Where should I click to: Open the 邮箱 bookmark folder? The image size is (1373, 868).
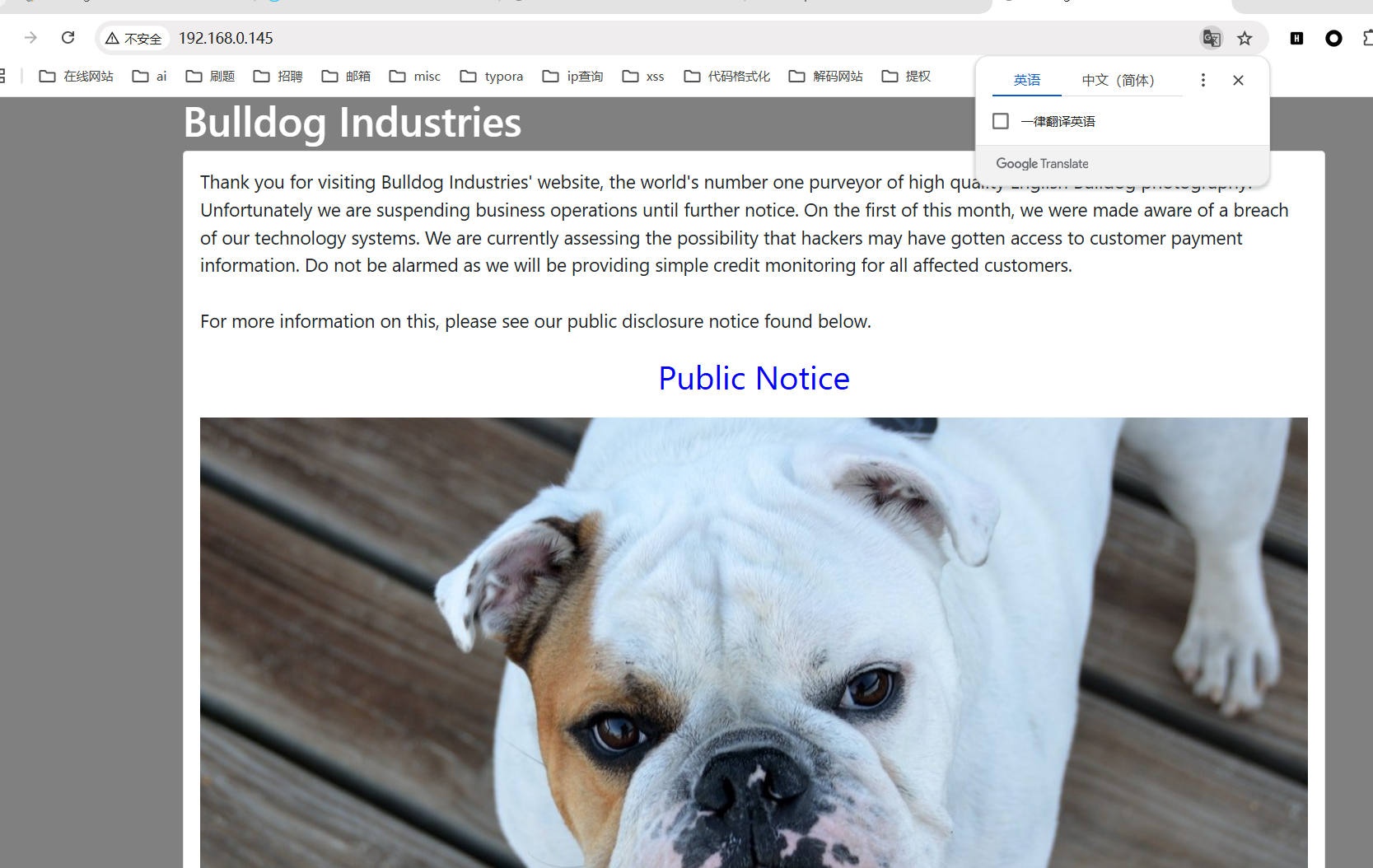coord(346,77)
